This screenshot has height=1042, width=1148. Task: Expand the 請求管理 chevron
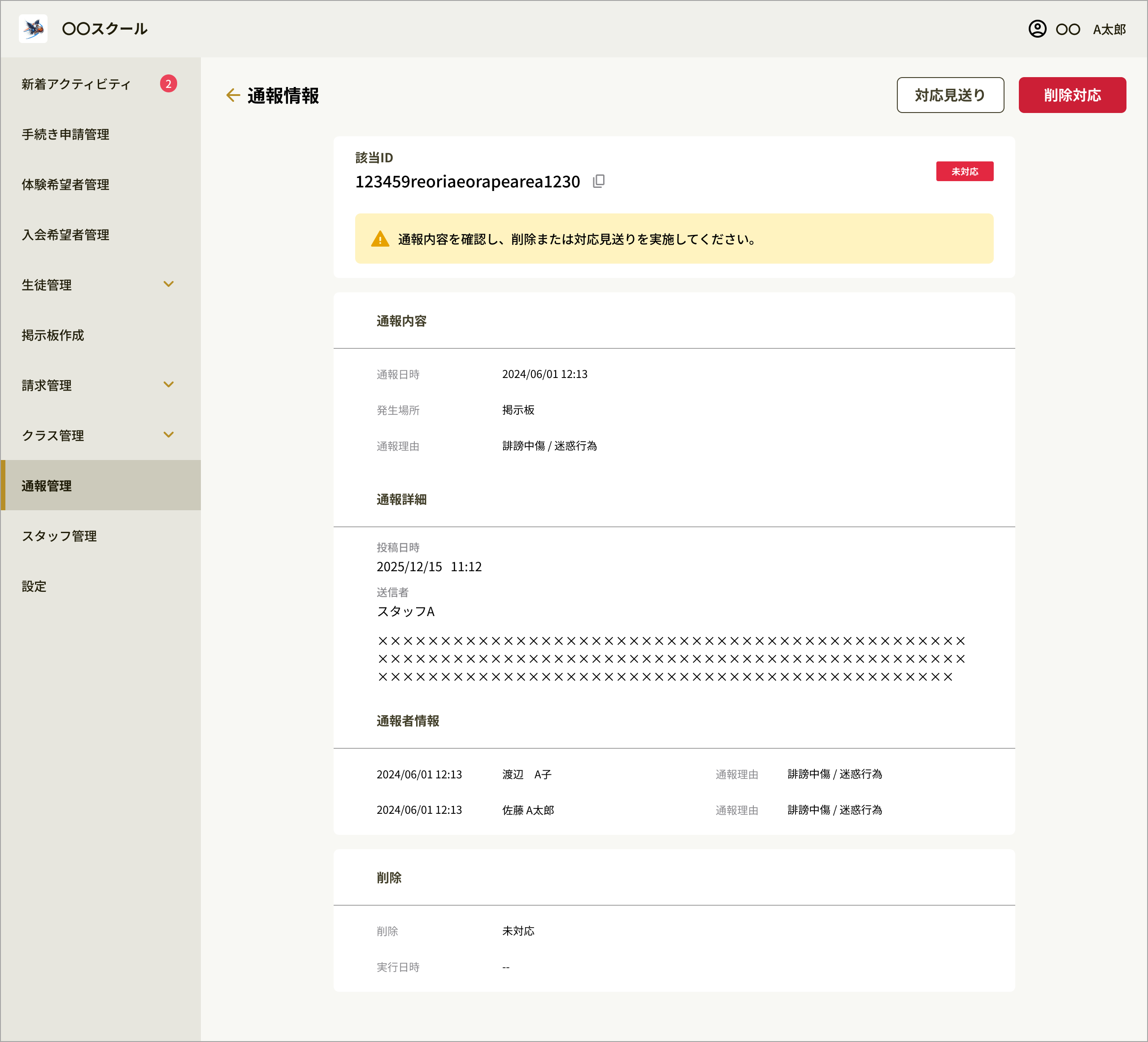click(169, 384)
